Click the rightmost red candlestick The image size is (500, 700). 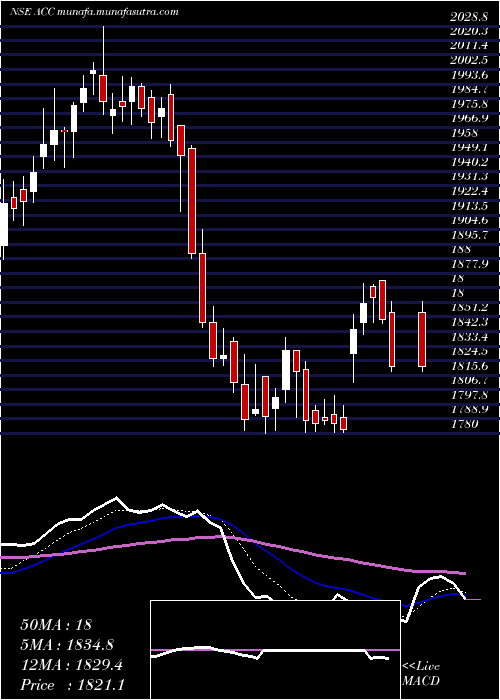(422, 339)
